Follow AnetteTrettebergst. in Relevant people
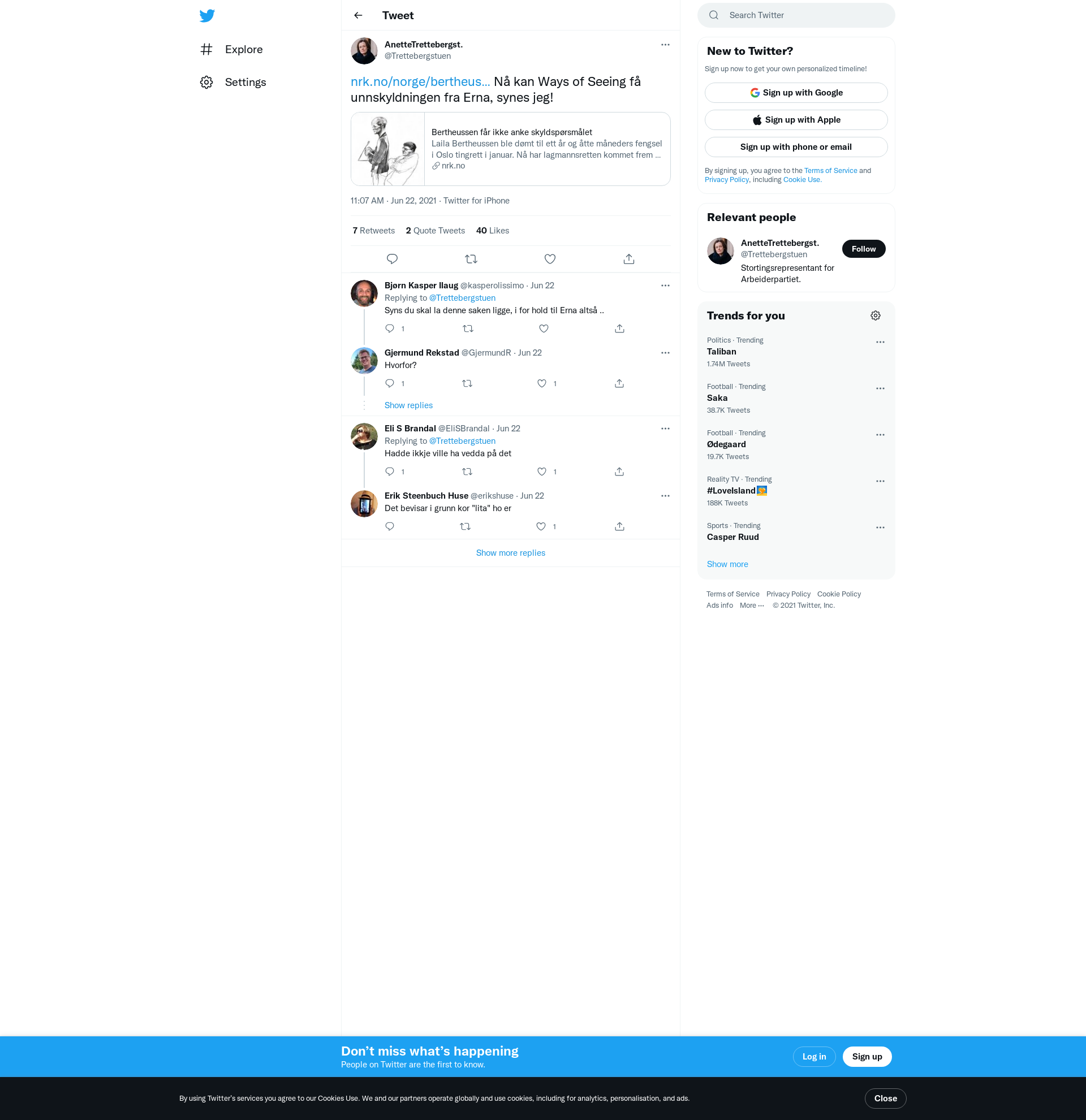This screenshot has height=1120, width=1086. click(863, 249)
